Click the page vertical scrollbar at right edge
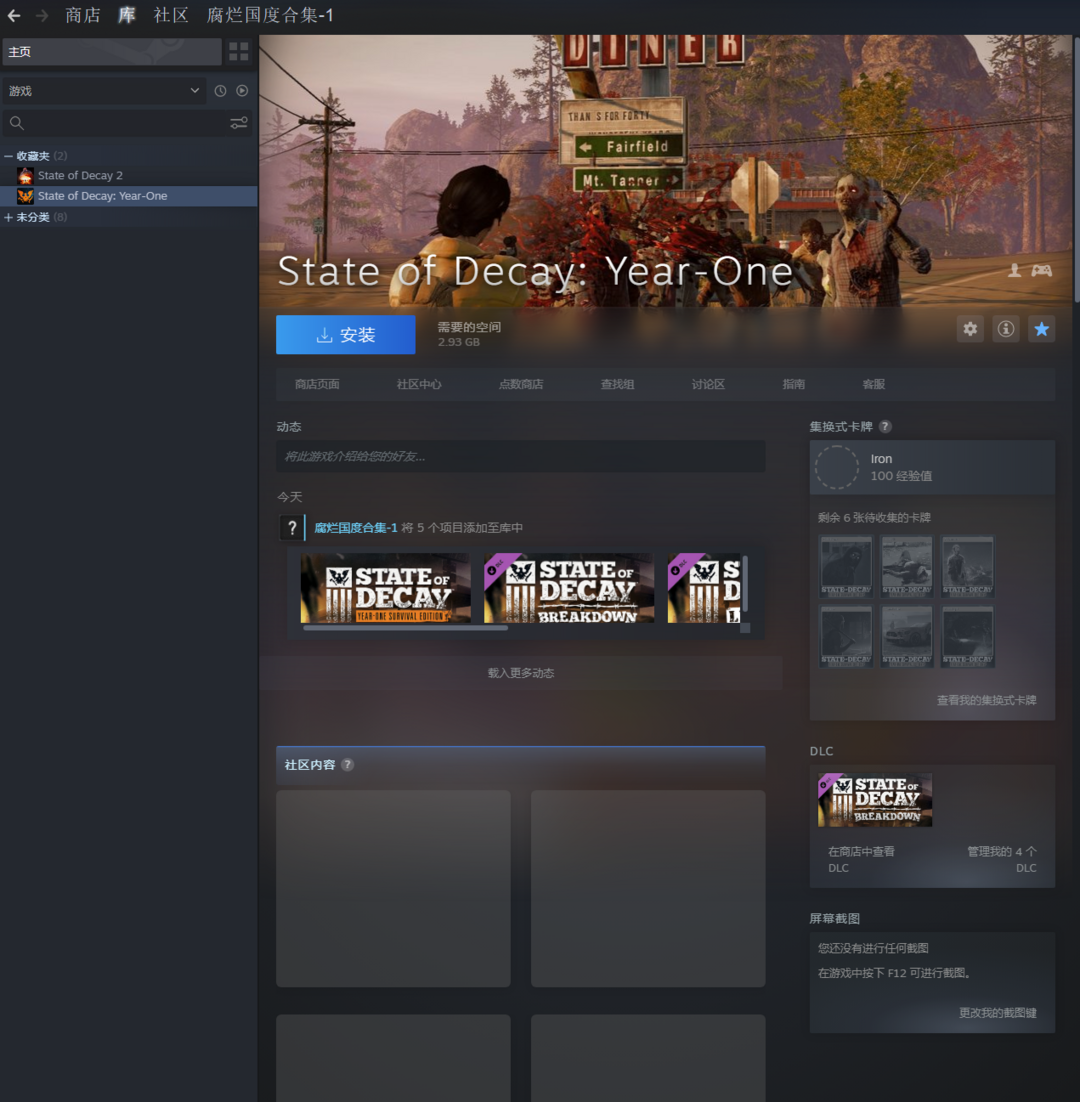The image size is (1080, 1102). tap(1076, 169)
